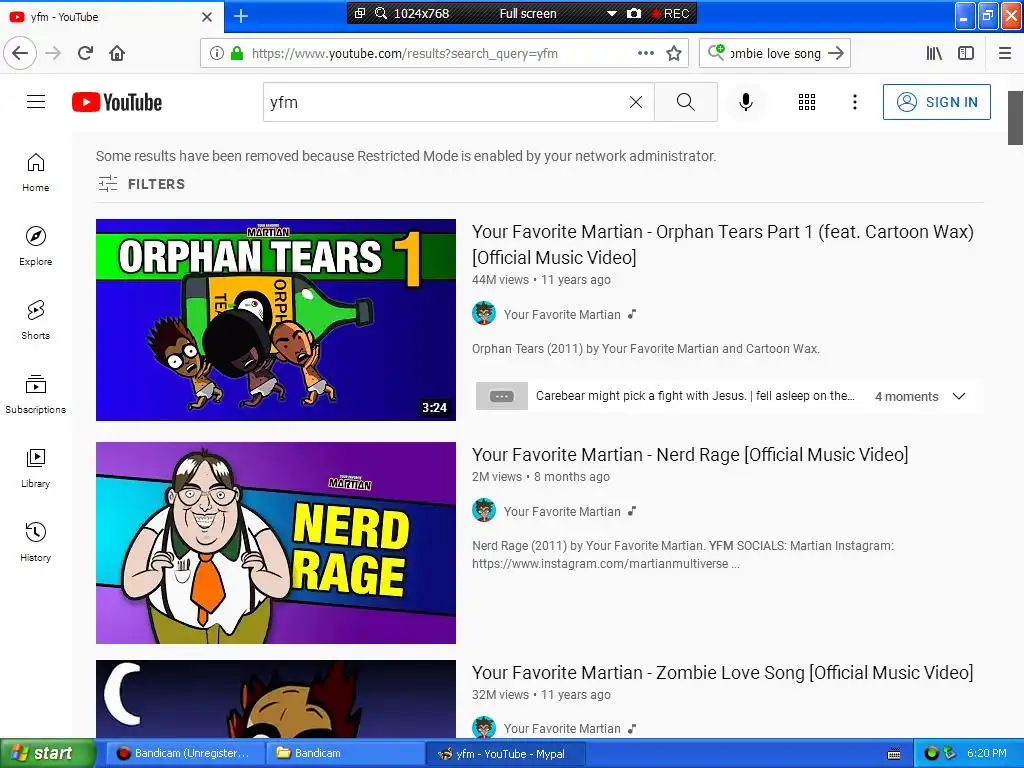This screenshot has height=768, width=1024.
Task: Go to browser home page
Action: point(118,54)
